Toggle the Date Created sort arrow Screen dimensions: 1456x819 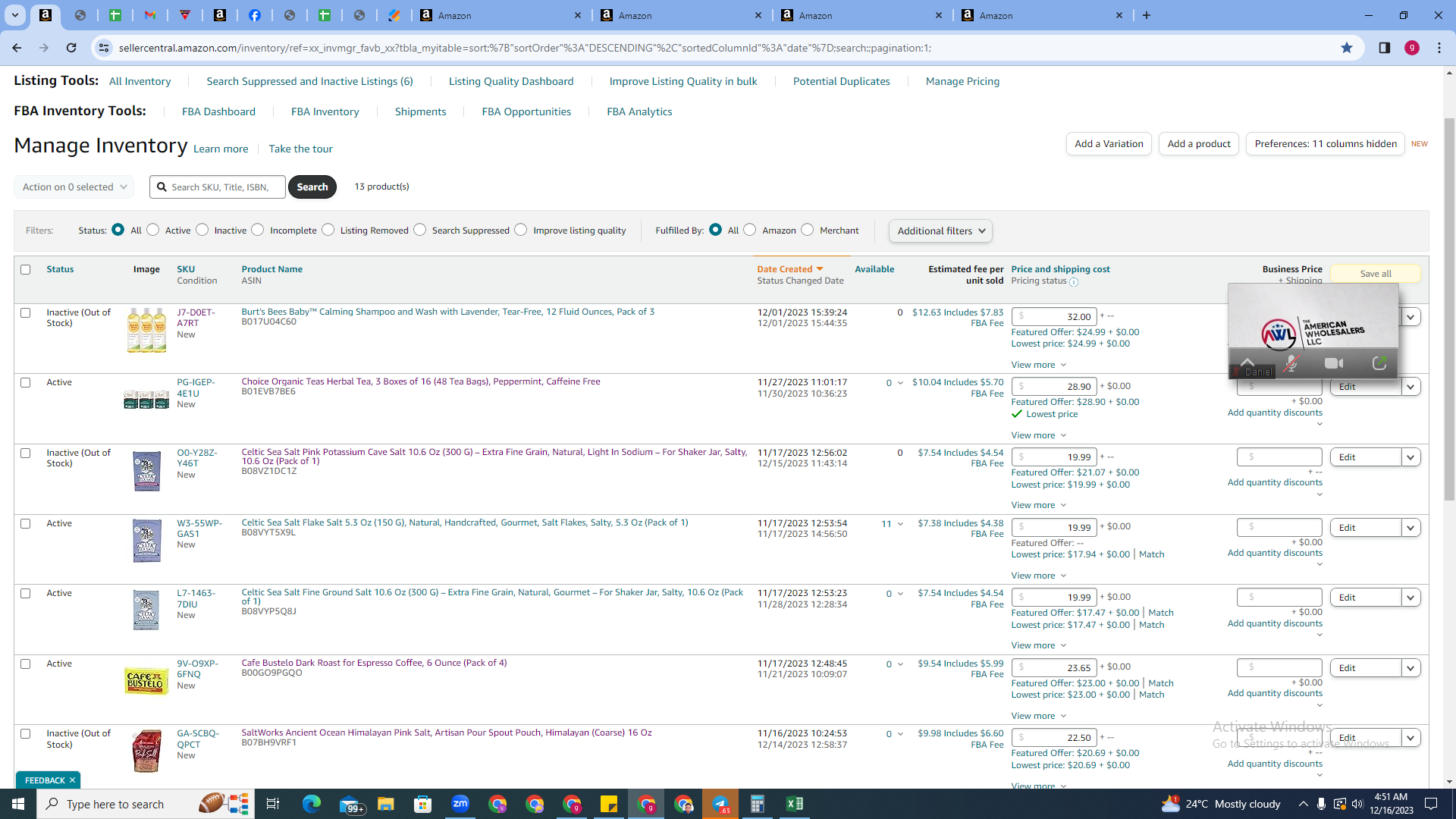820,269
